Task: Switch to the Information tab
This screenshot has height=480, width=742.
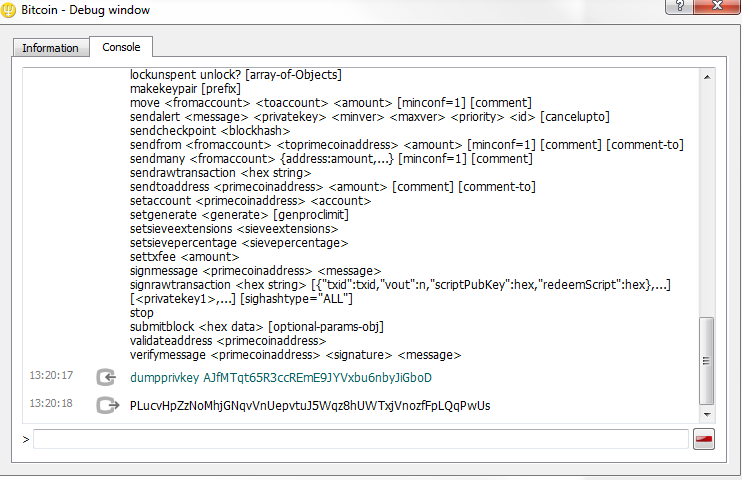Action: [x=51, y=48]
